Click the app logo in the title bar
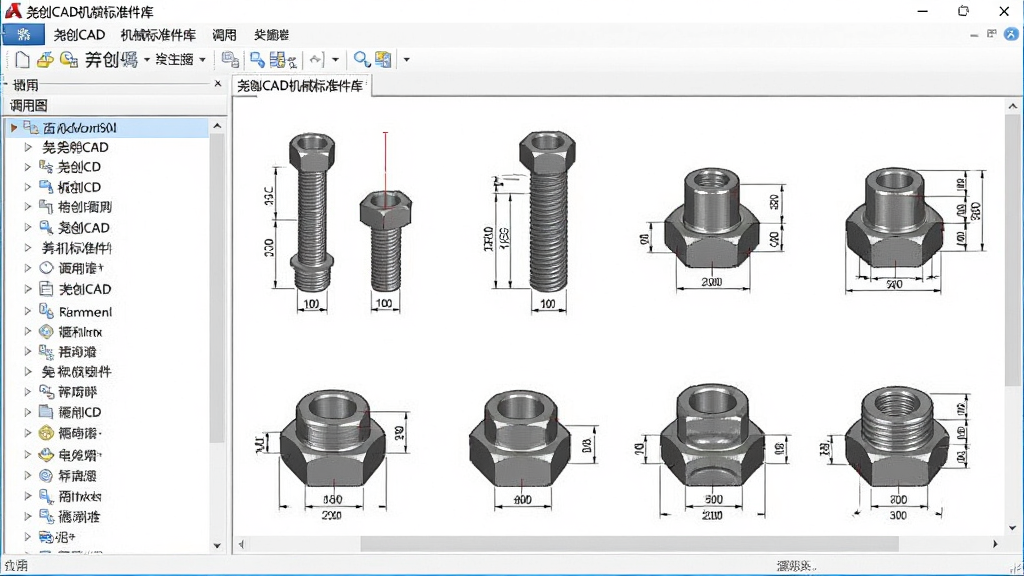This screenshot has width=1024, height=576. [x=13, y=10]
